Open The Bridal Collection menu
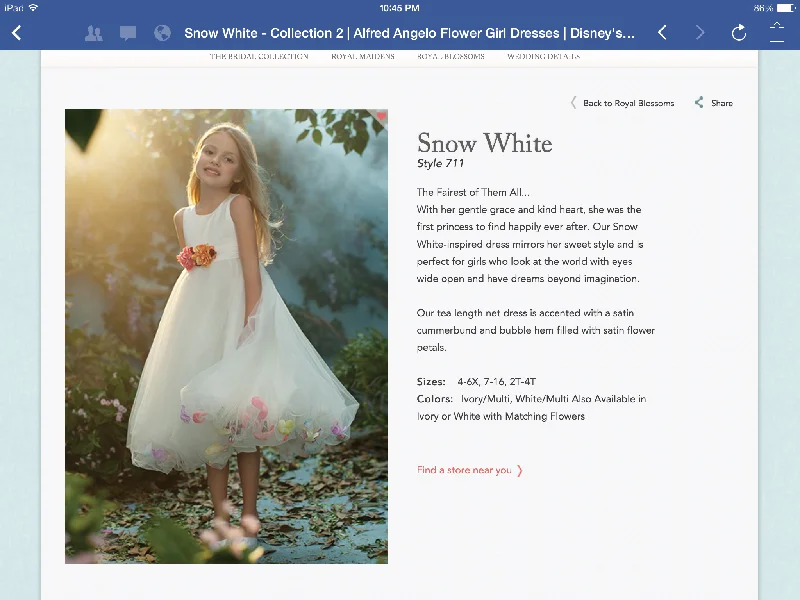800x600 pixels. 259,56
